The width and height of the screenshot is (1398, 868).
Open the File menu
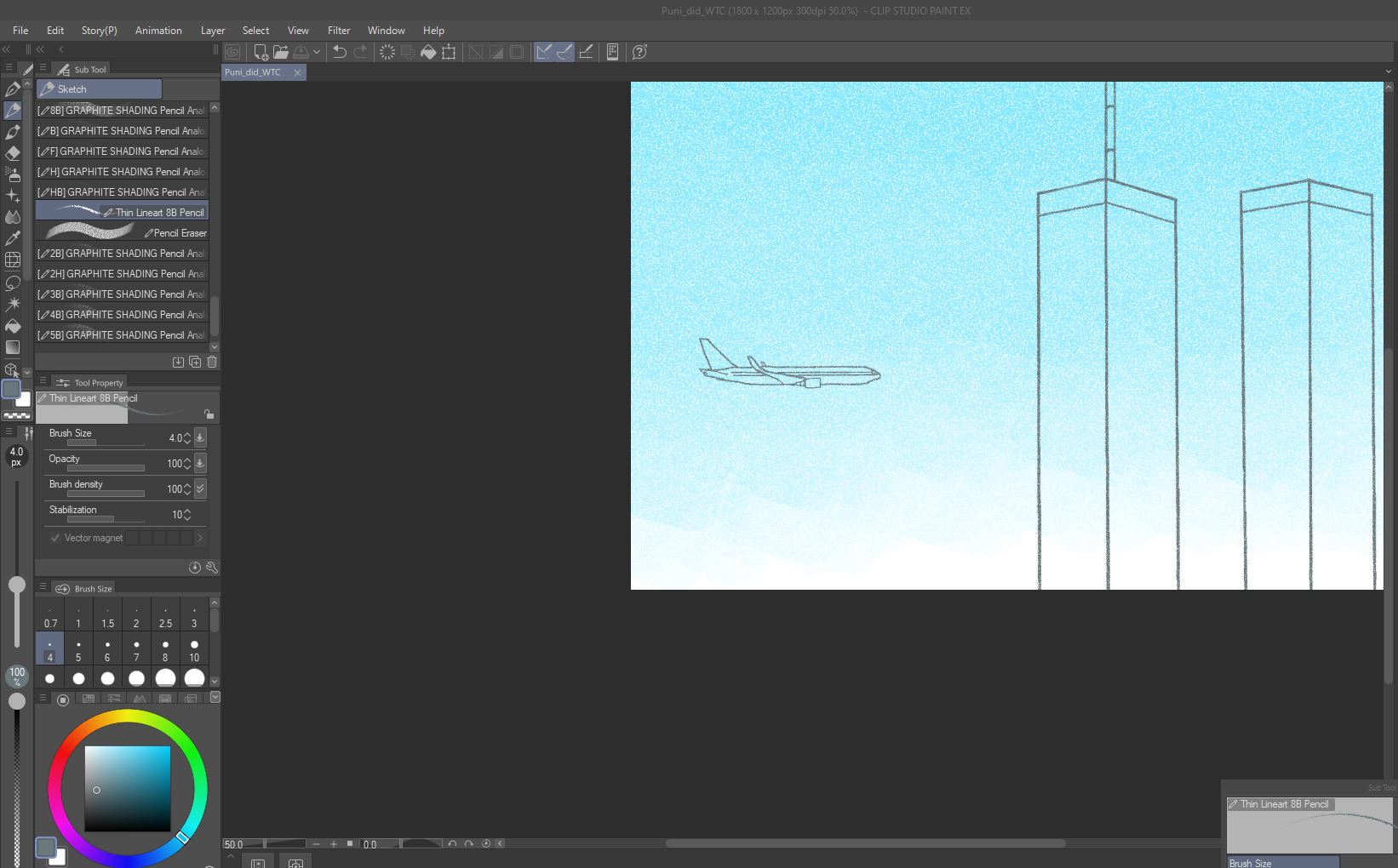point(20,30)
